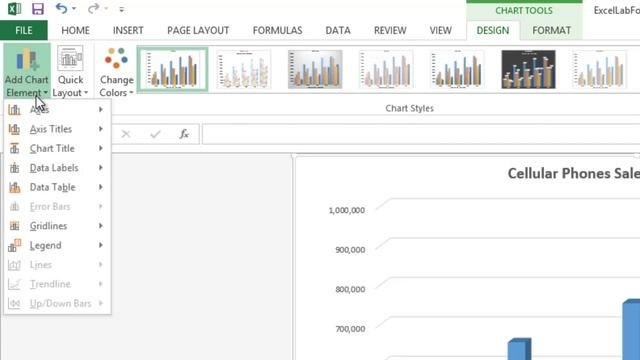Image resolution: width=640 pixels, height=360 pixels.
Task: Select the first highlighted chart style thumbnail
Action: pos(173,69)
